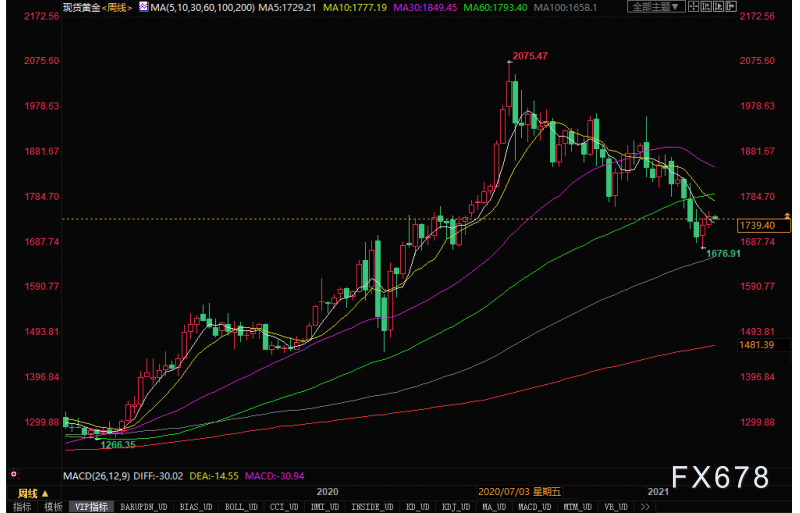Click 1590.77 on the left price axis

tap(42, 286)
